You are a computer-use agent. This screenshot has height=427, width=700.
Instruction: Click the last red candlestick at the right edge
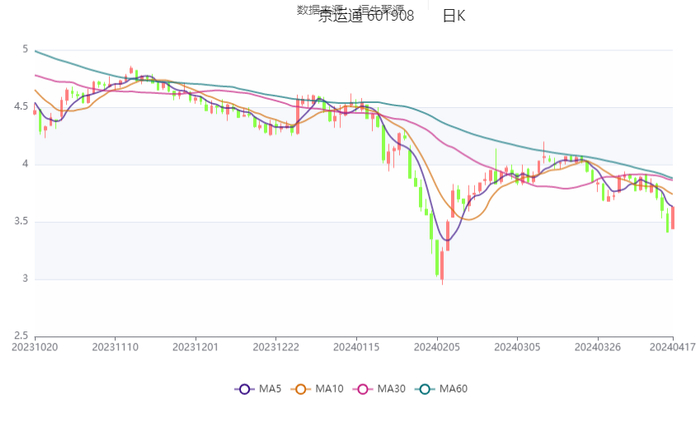pos(673,218)
